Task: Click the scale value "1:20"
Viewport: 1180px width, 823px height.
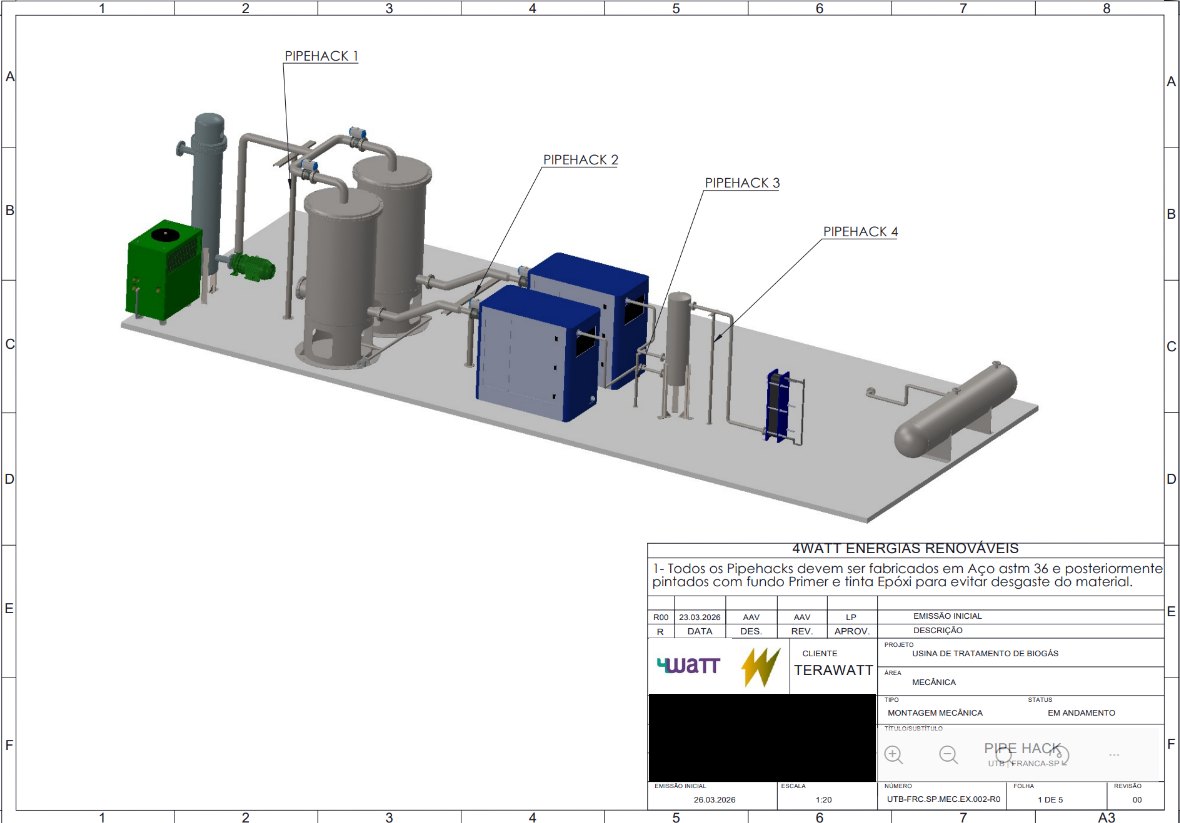Action: [822, 800]
